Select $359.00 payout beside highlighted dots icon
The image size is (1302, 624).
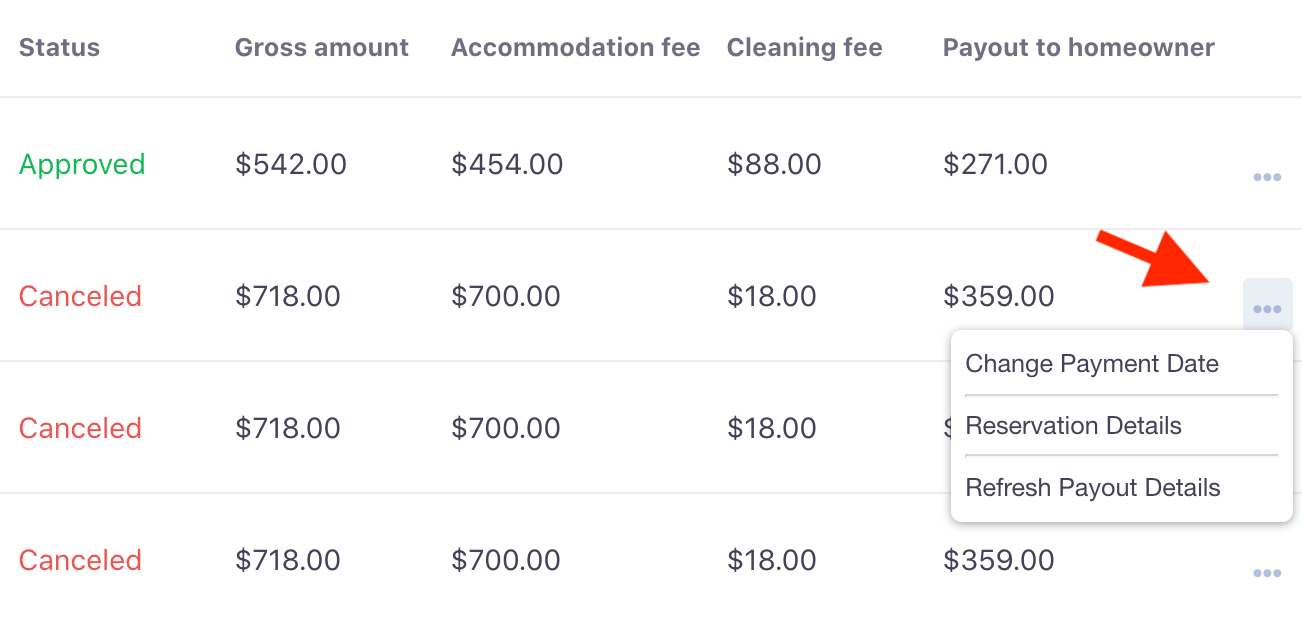point(999,296)
